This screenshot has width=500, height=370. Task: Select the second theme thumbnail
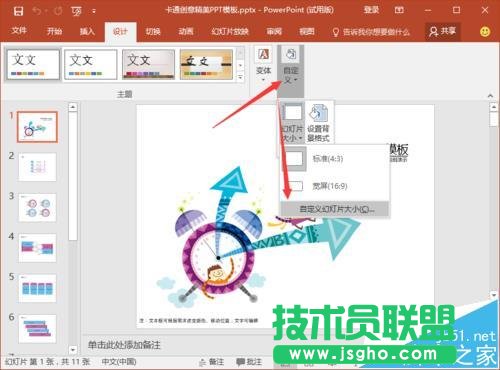tap(90, 65)
